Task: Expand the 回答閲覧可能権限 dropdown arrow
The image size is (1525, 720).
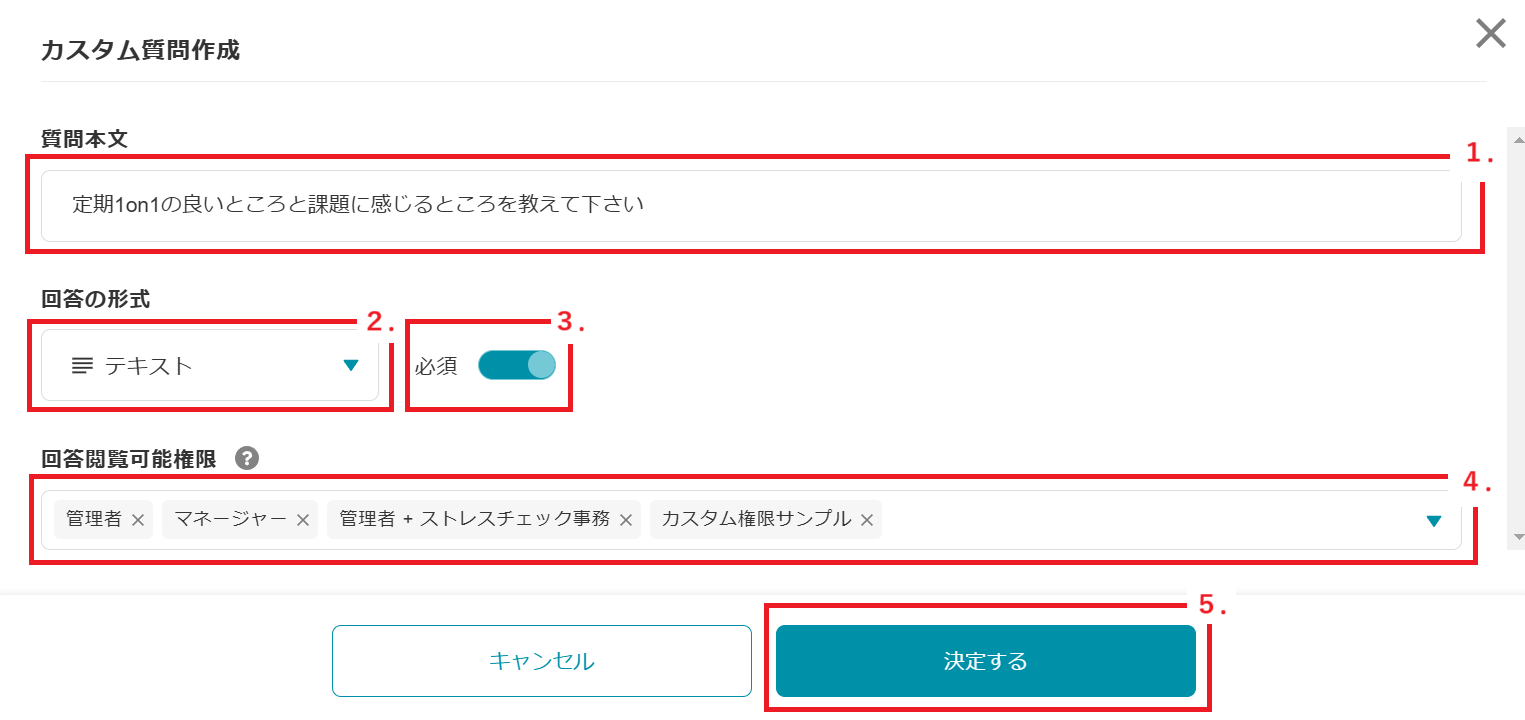Action: click(x=1434, y=521)
